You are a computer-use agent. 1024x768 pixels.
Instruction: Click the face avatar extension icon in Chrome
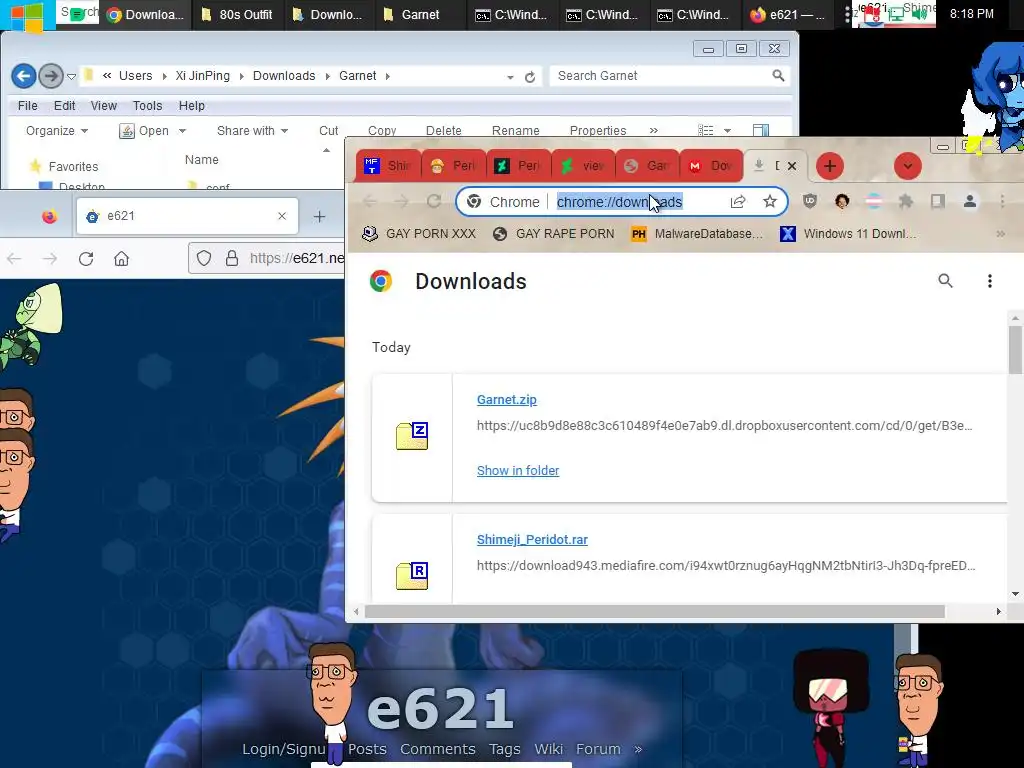point(842,201)
